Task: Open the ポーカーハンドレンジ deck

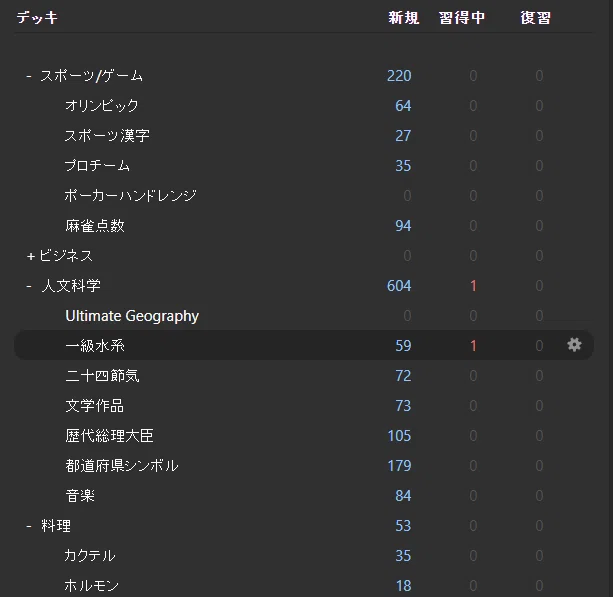Action: (131, 195)
